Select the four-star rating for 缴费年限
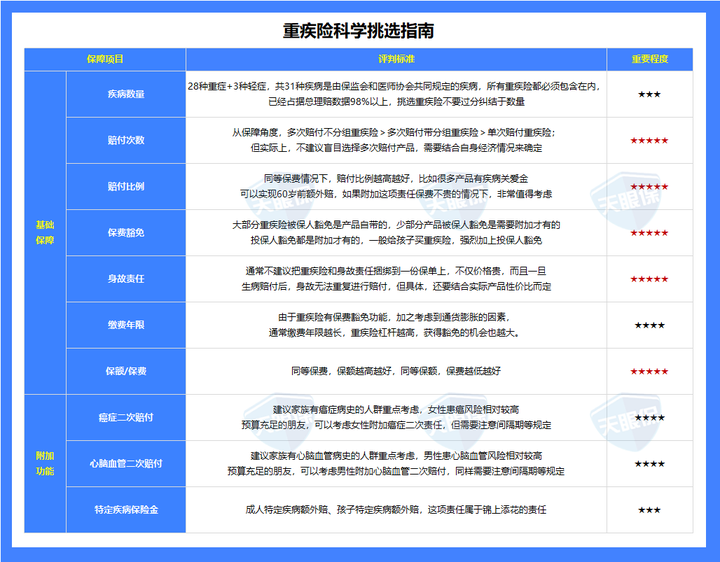This screenshot has height=562, width=720. [x=649, y=325]
